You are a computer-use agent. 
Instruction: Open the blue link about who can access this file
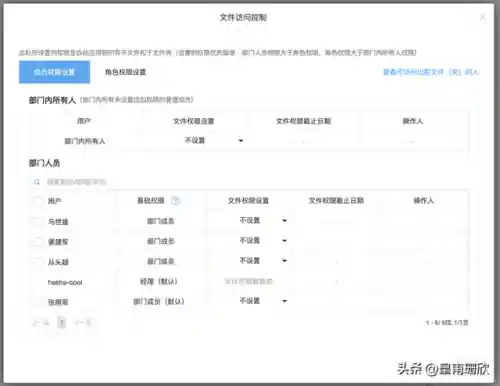431,72
